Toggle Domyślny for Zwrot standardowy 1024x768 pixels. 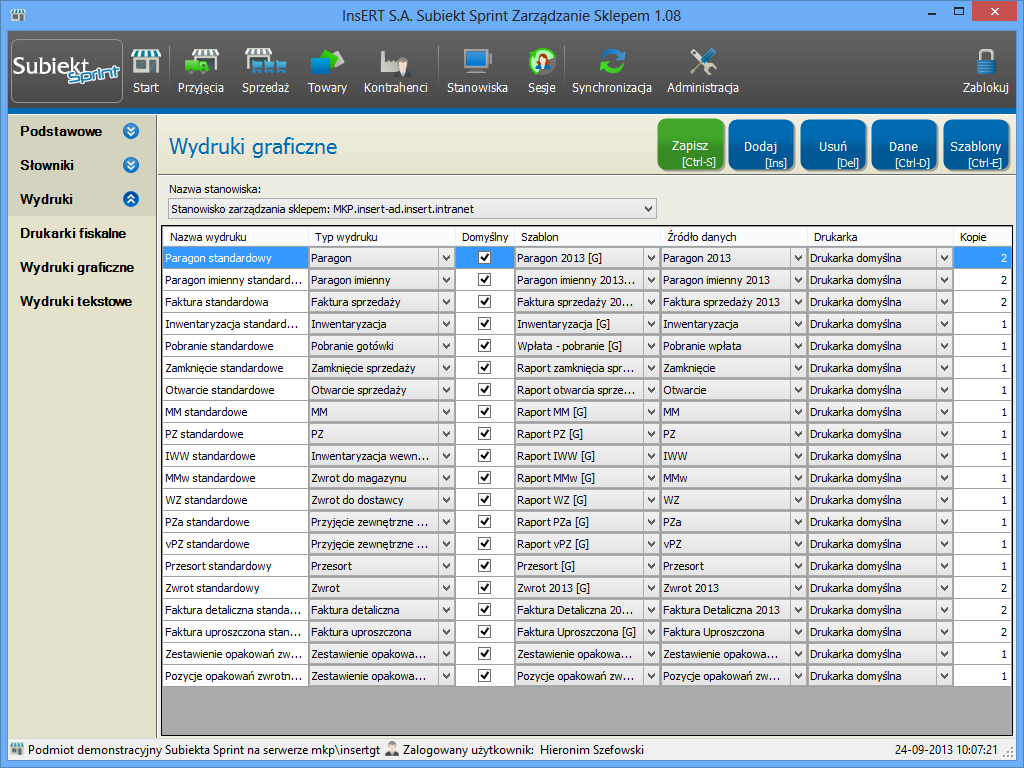485,588
